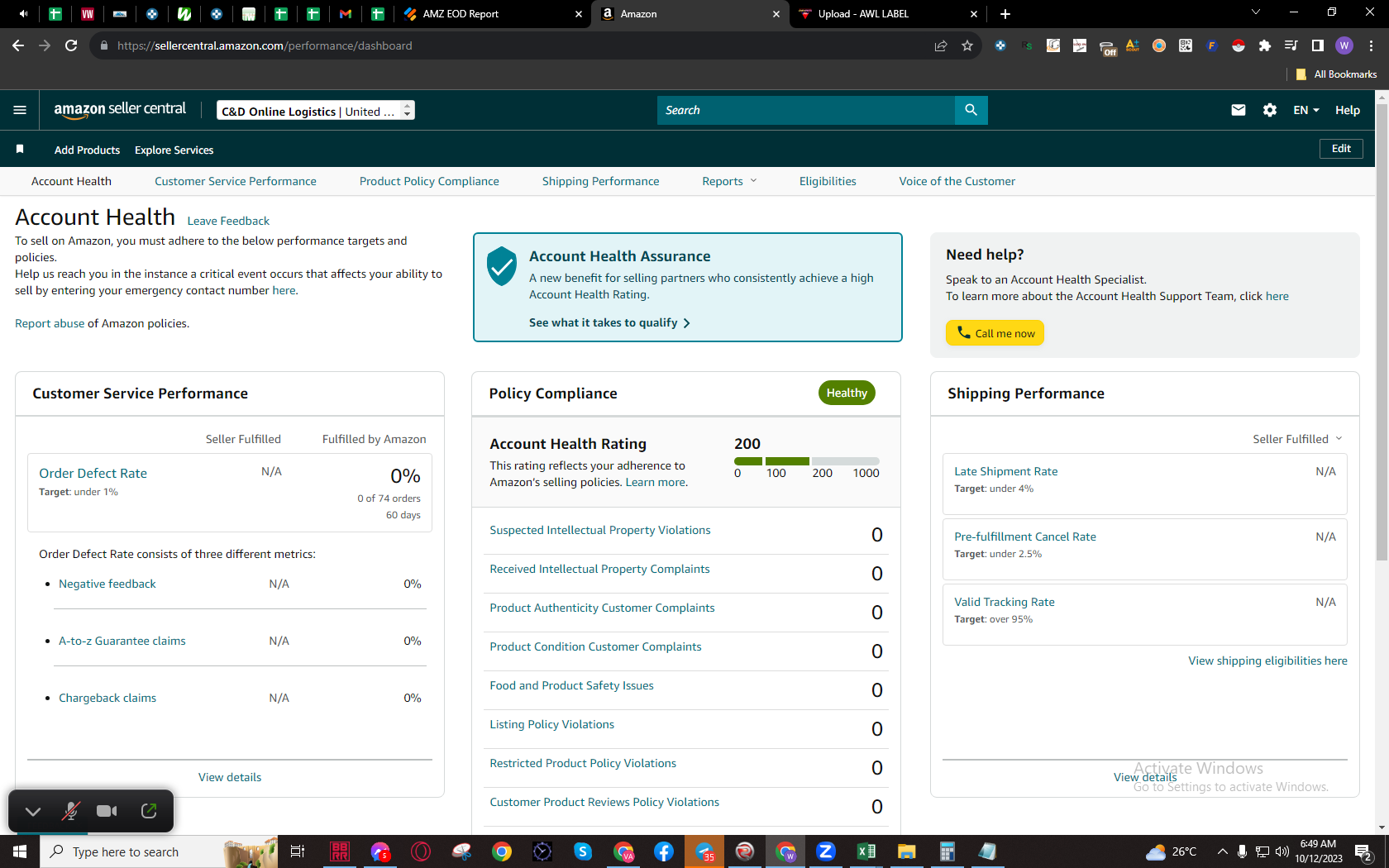Click the Edit button in the navigation bar
Image resolution: width=1389 pixels, height=868 pixels.
click(x=1341, y=149)
